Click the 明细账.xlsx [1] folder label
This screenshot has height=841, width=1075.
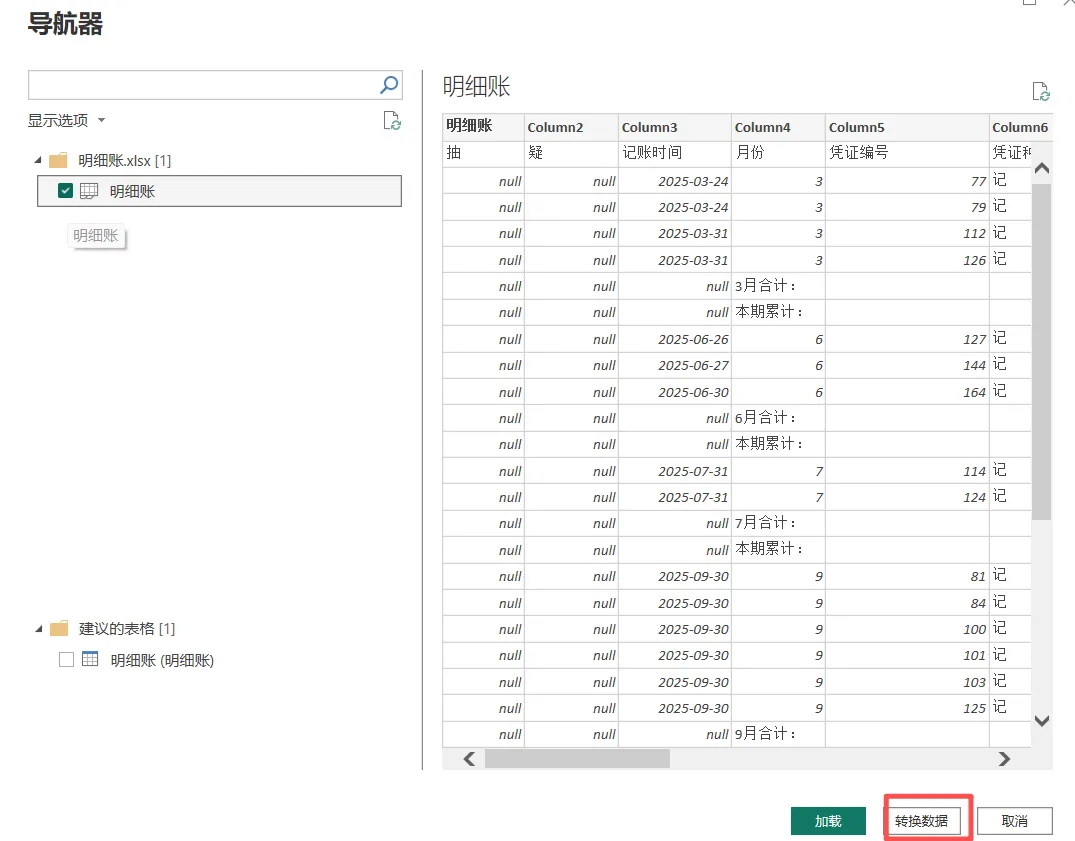click(x=124, y=160)
